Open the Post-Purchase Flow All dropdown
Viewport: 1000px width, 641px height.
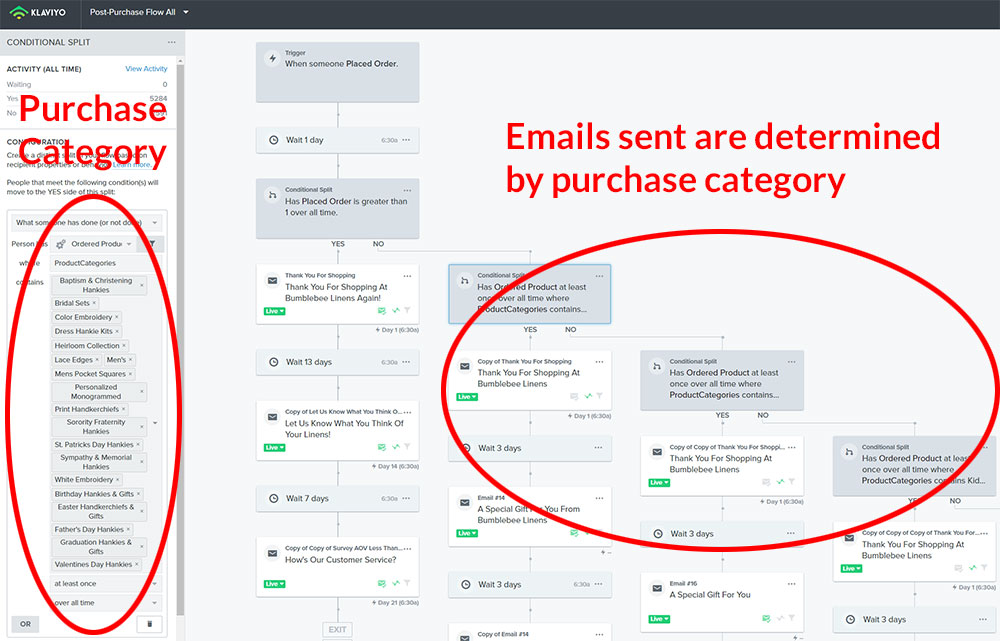click(x=140, y=12)
